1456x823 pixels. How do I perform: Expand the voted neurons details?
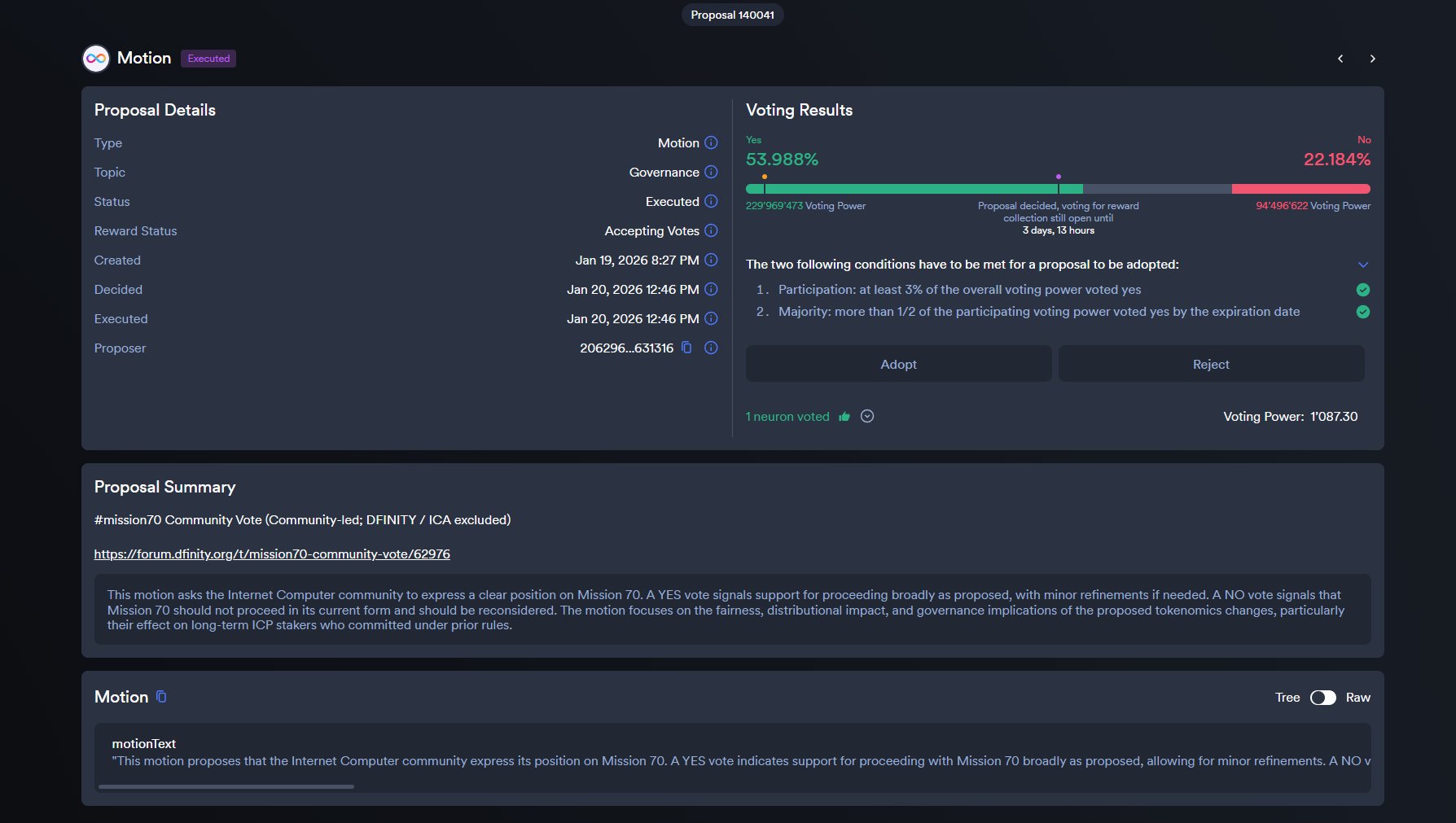pos(867,416)
